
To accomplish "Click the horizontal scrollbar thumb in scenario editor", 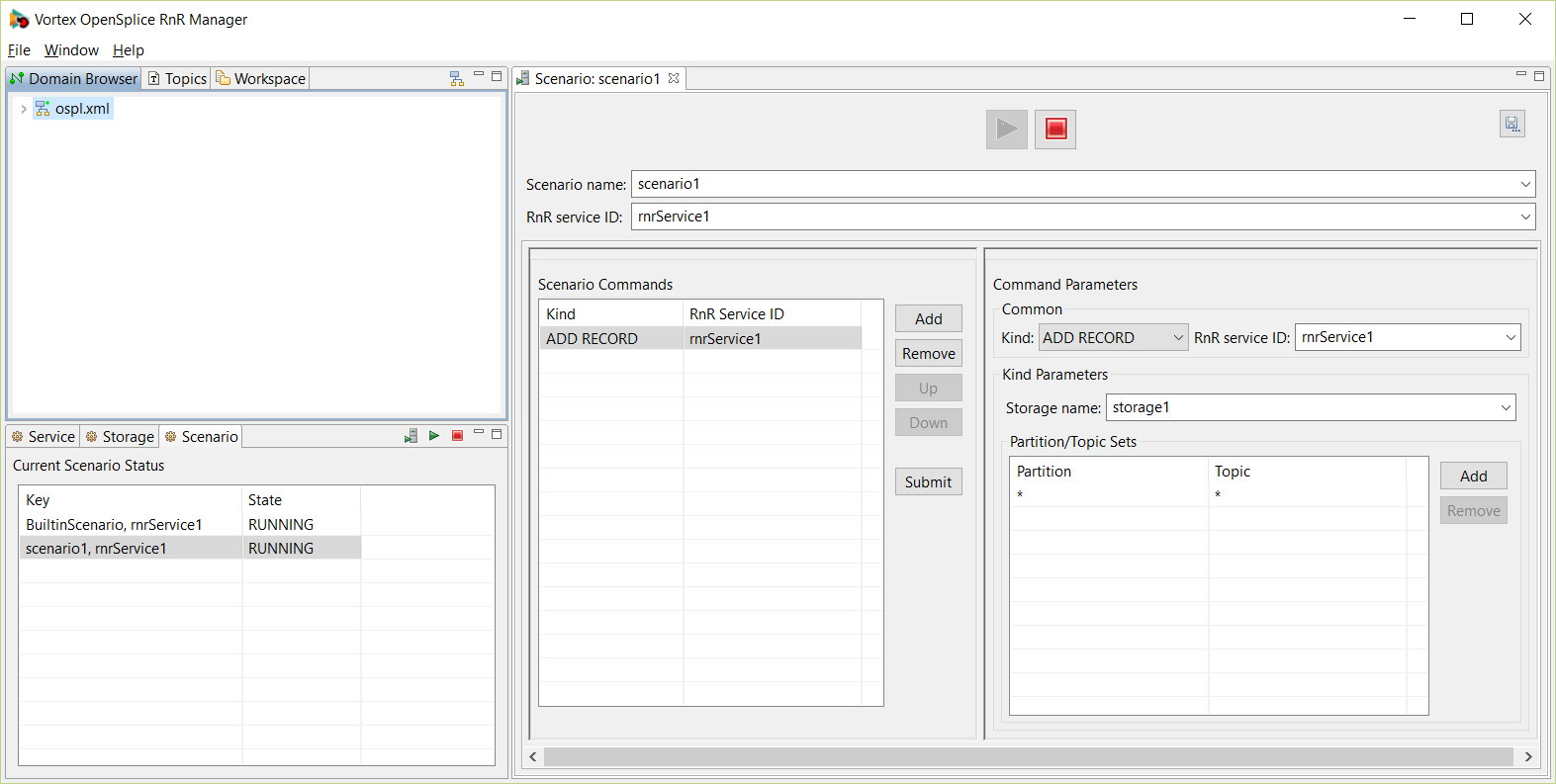I will coord(1029,756).
